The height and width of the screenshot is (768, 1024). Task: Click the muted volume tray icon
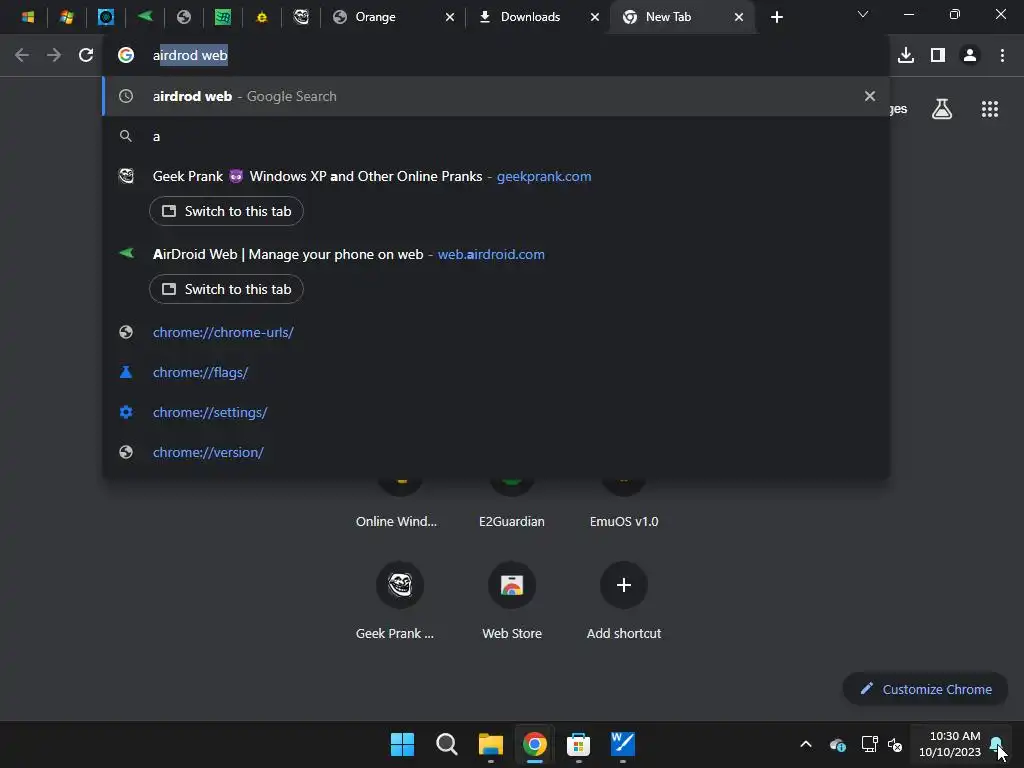pyautogui.click(x=895, y=744)
